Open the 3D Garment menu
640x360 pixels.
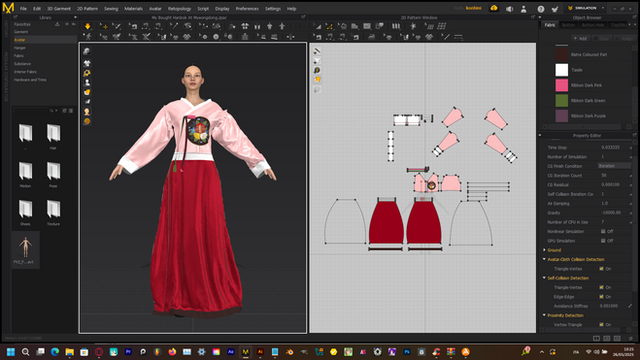point(59,9)
